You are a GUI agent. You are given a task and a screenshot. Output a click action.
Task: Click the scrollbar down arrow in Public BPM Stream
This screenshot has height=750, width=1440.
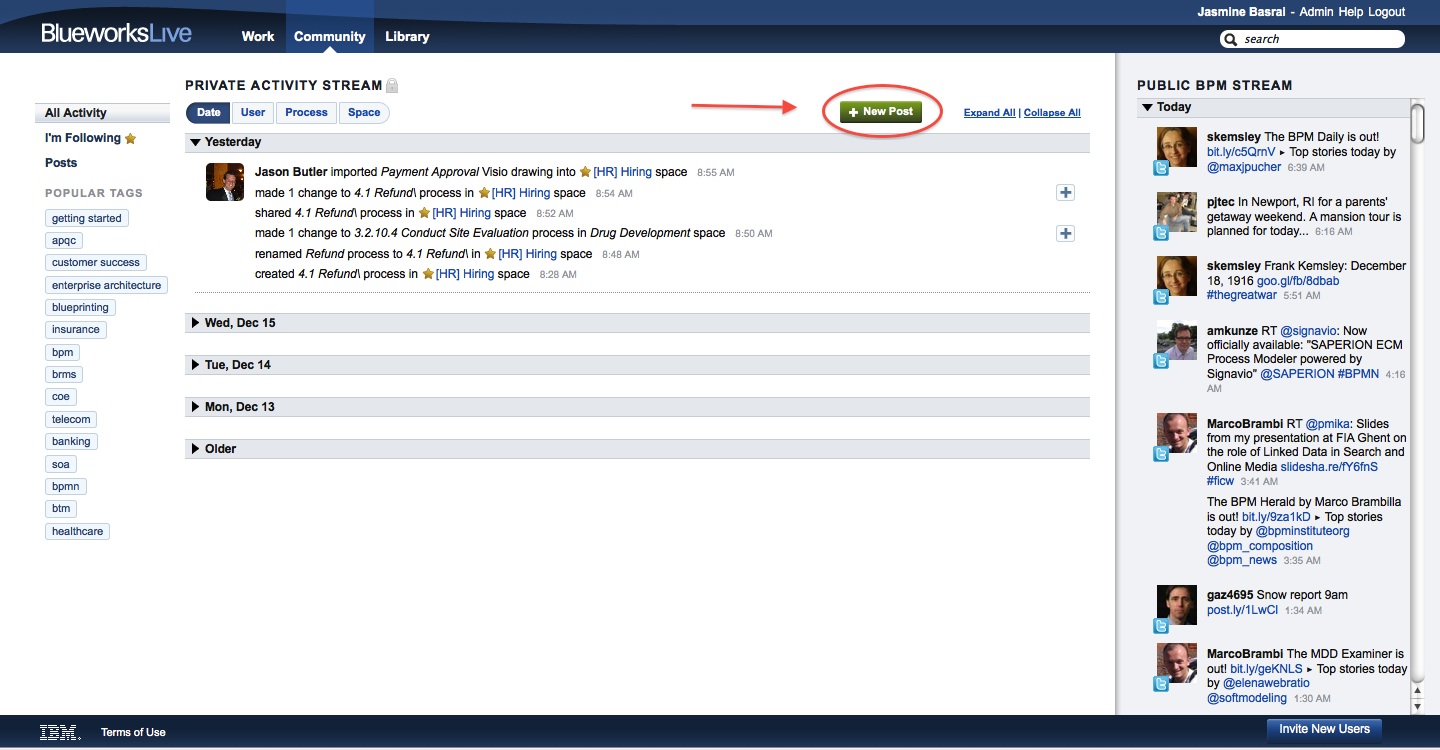click(x=1417, y=707)
